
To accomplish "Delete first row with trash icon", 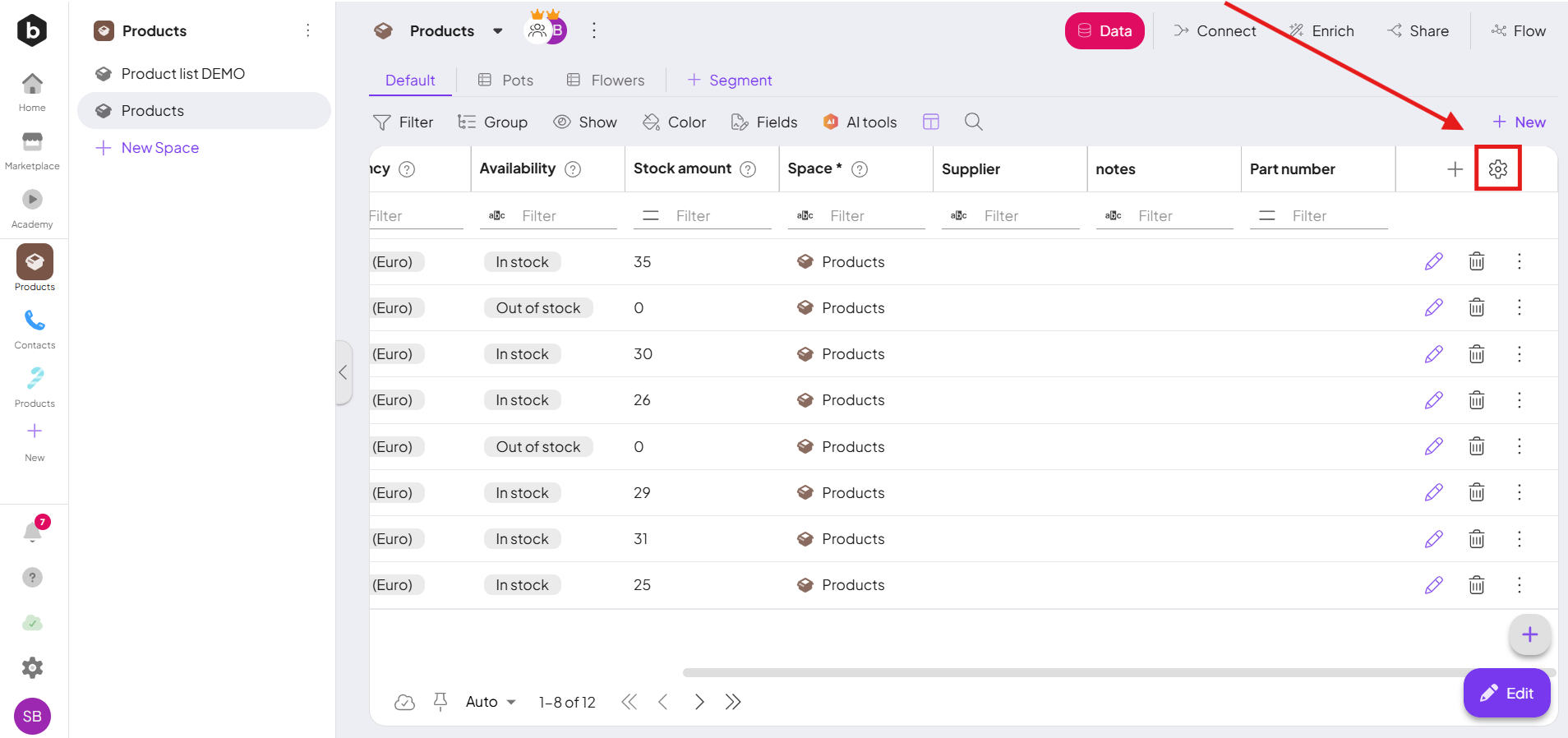I will [1476, 261].
